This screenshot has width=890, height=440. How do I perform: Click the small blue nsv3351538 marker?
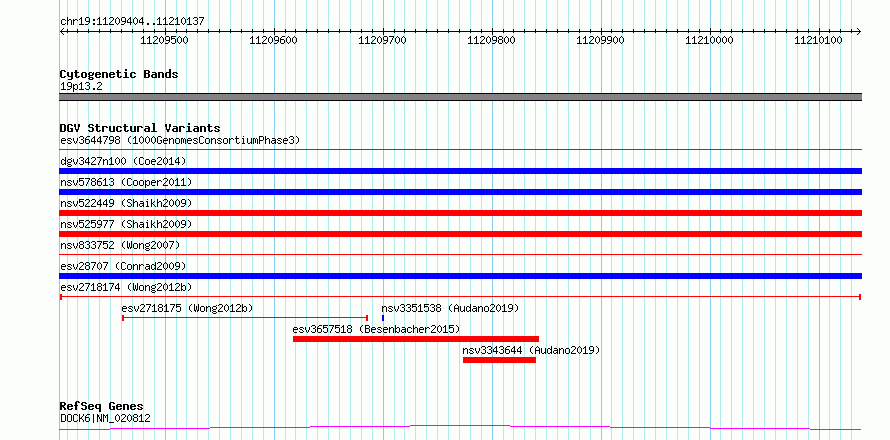pyautogui.click(x=383, y=318)
